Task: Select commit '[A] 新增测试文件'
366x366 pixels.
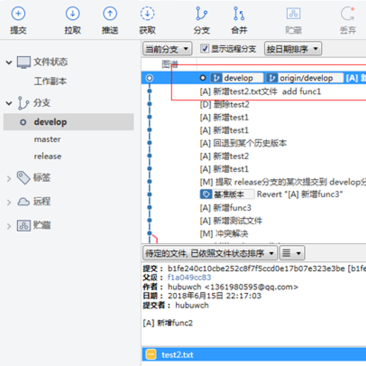Action: click(231, 221)
